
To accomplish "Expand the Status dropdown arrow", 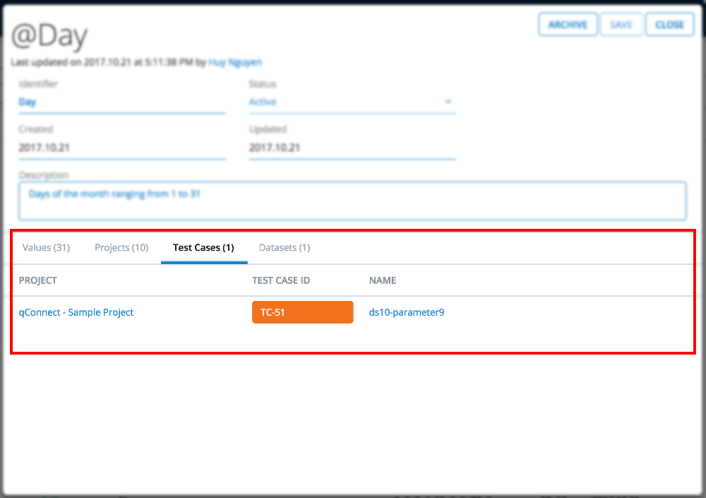I will coord(448,102).
